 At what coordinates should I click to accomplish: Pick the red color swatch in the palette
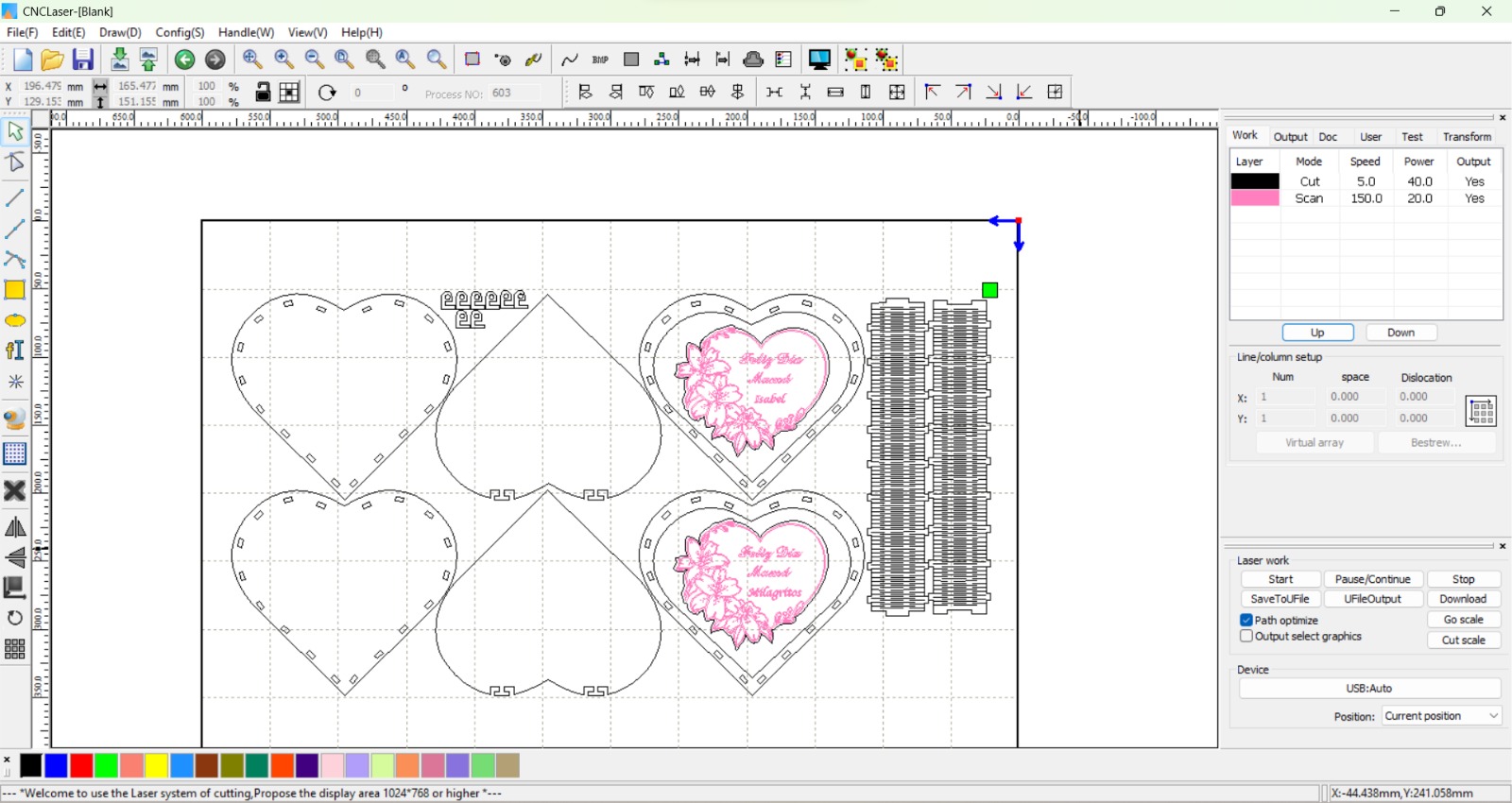point(81,765)
